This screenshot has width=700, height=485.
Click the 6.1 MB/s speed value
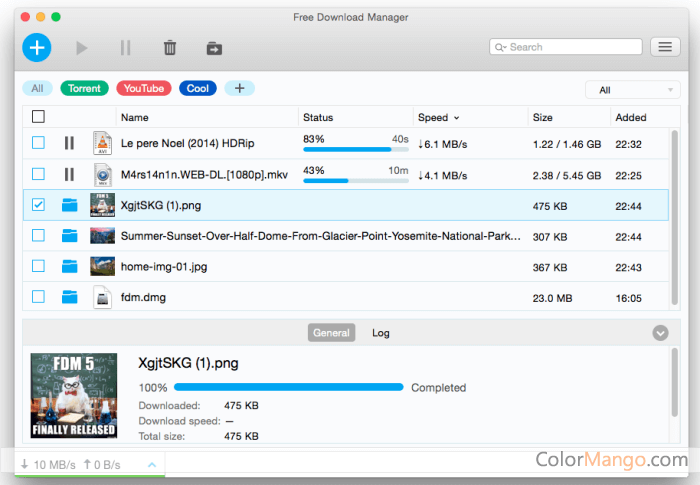pos(442,144)
